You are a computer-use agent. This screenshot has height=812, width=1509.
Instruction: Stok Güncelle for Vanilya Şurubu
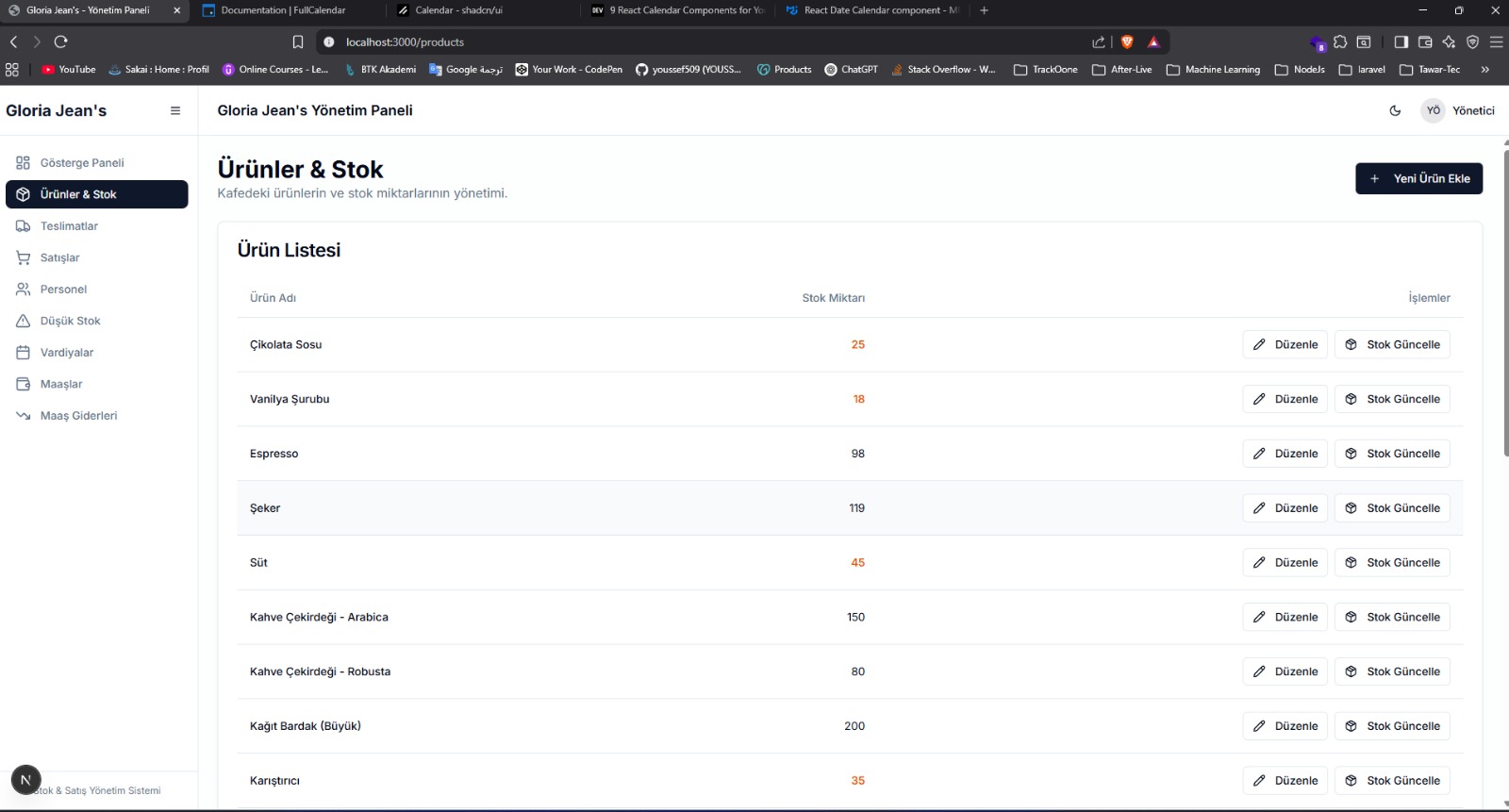pyautogui.click(x=1392, y=399)
